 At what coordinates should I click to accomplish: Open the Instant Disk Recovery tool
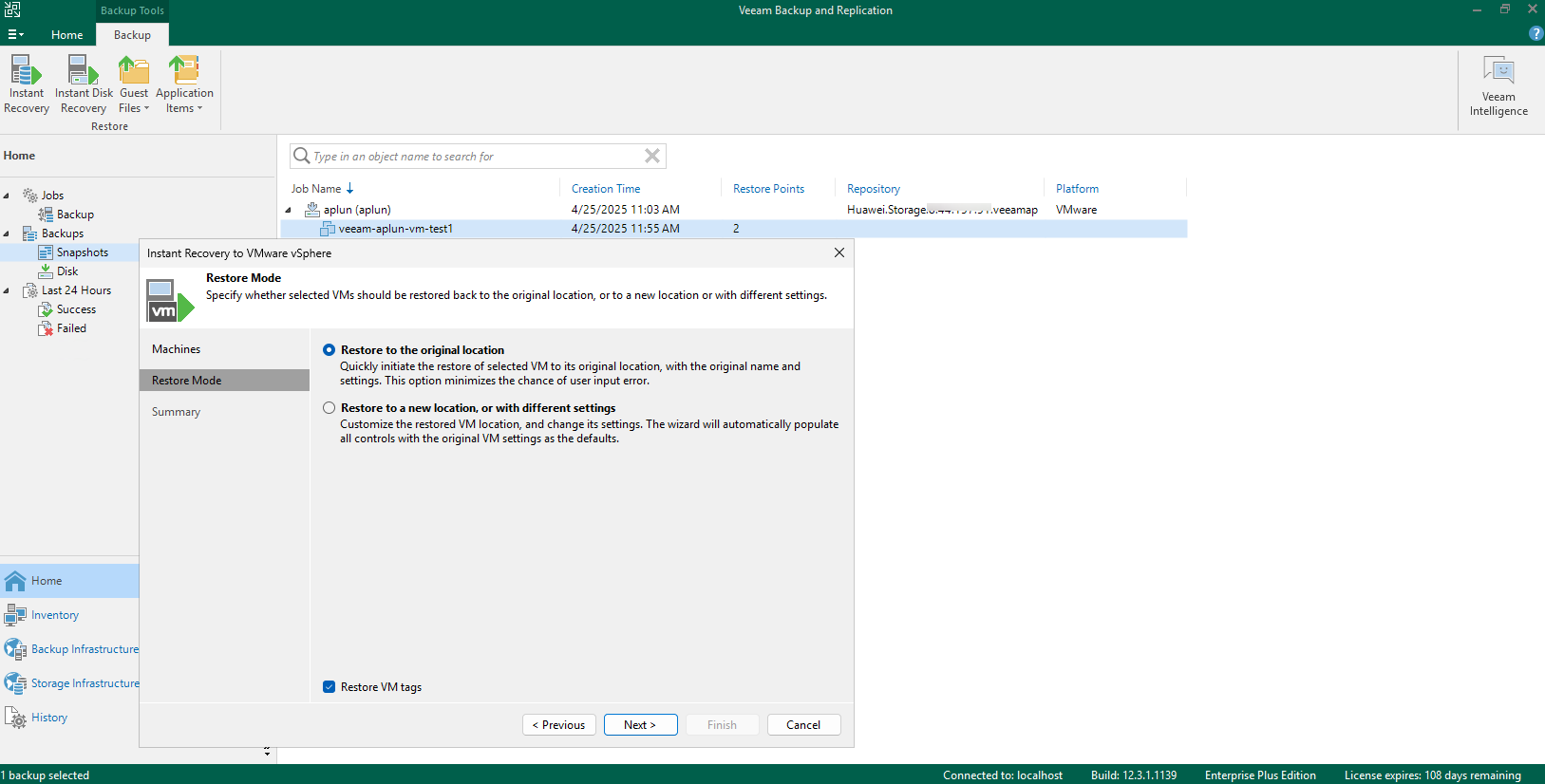(x=84, y=84)
